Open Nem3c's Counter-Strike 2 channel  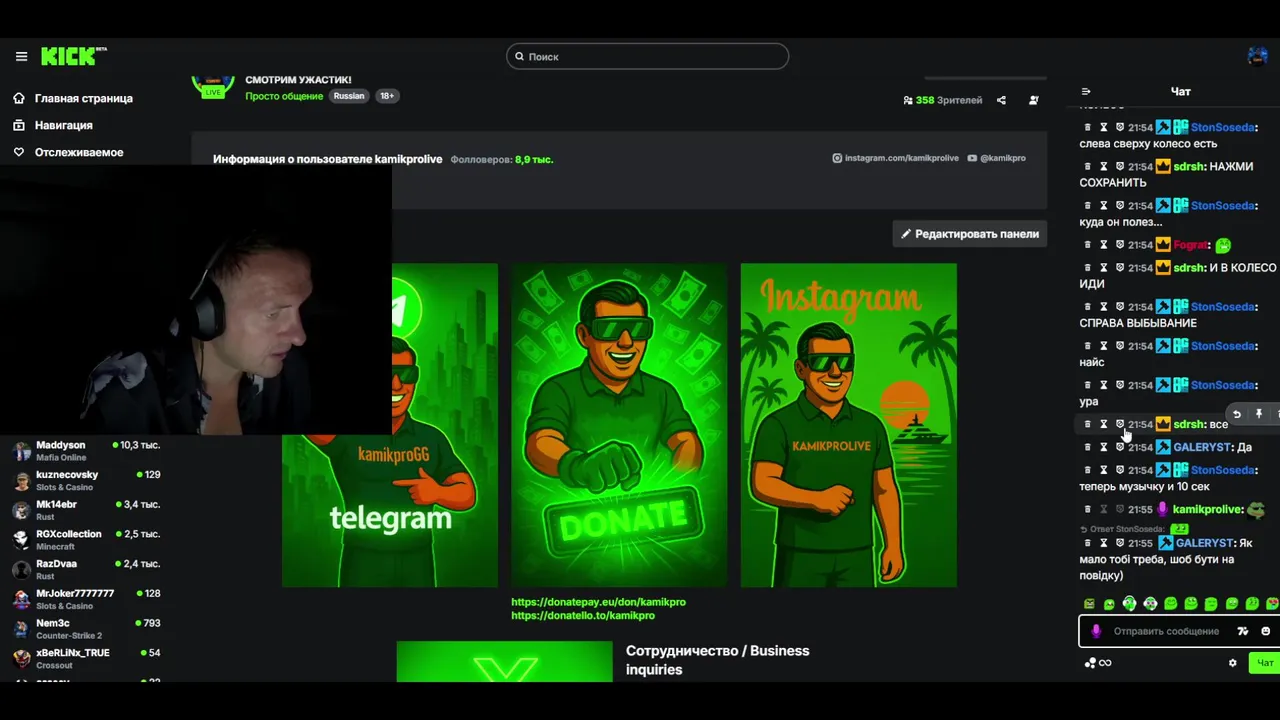coord(85,629)
